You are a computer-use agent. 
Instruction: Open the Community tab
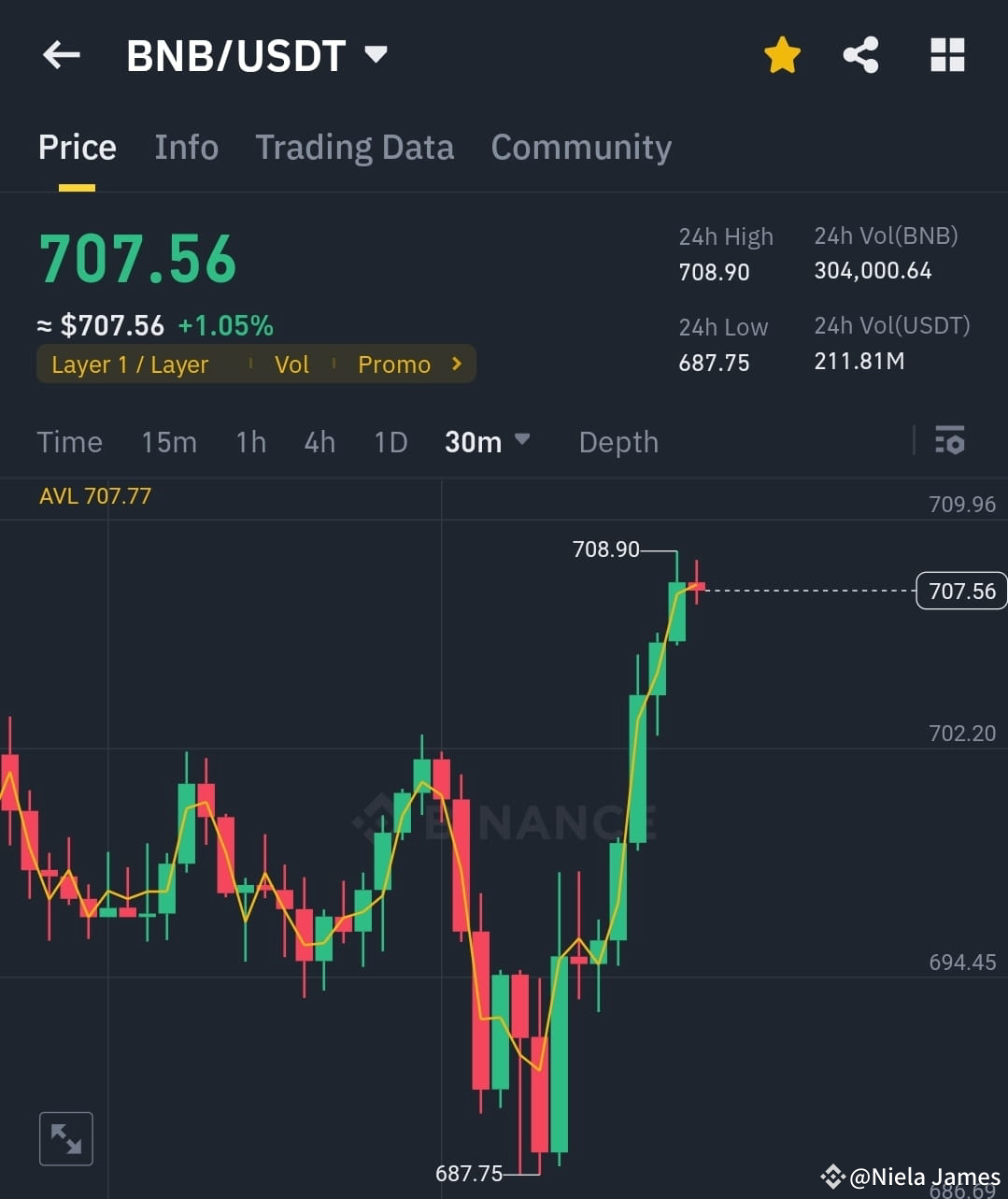coord(581,147)
